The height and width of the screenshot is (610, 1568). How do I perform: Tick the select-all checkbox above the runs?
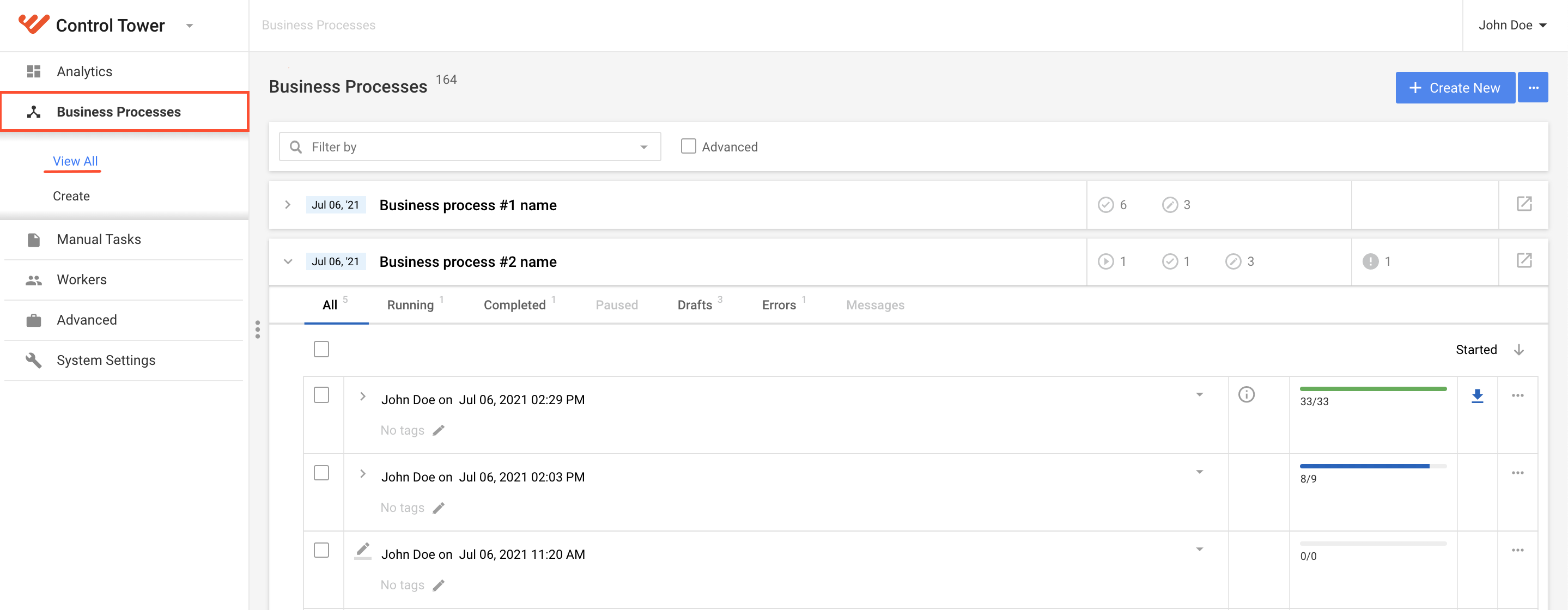(x=321, y=349)
